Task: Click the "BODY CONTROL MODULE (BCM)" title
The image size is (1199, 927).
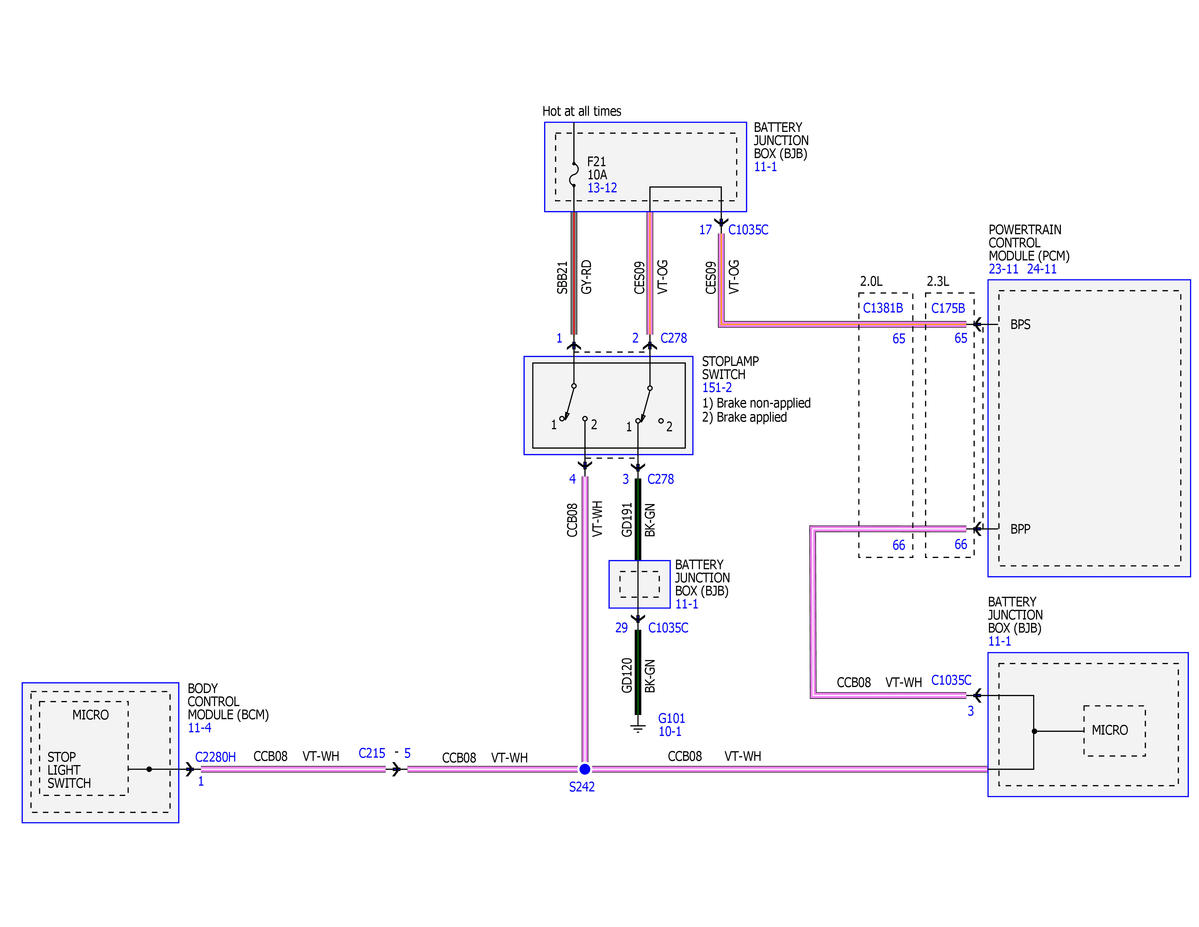Action: [x=228, y=701]
